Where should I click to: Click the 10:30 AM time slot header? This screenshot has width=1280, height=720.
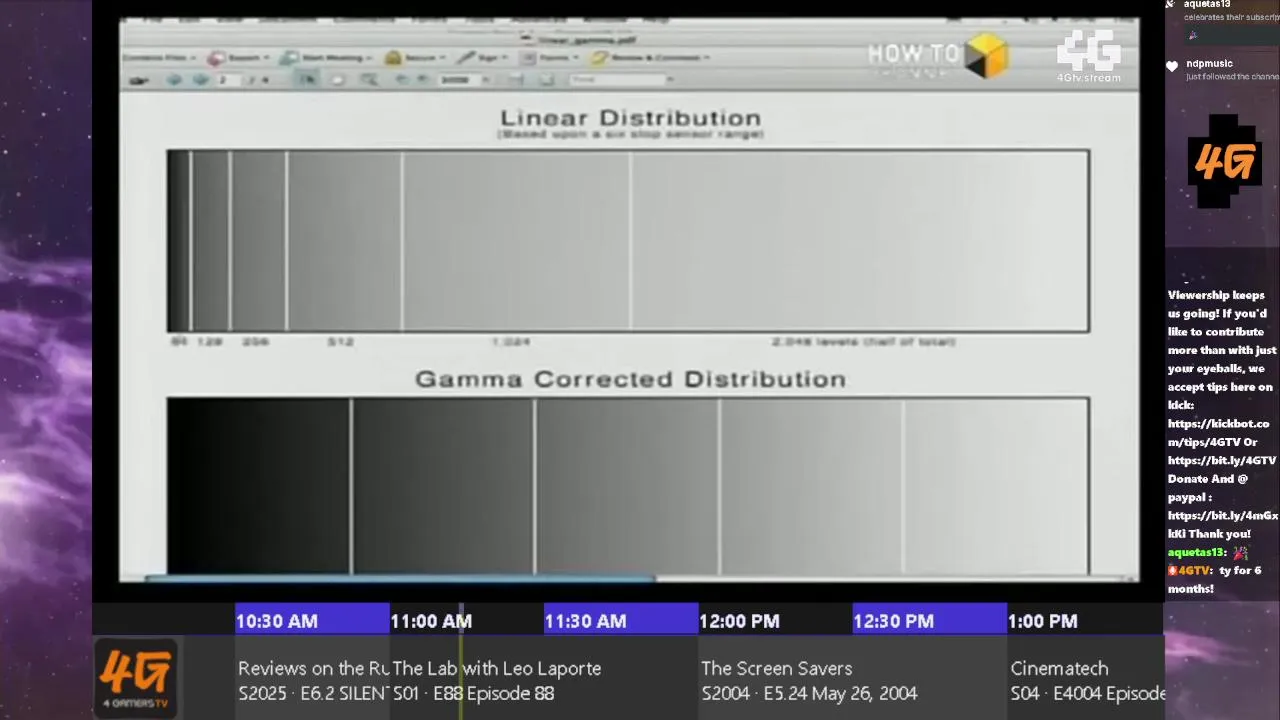tap(312, 620)
